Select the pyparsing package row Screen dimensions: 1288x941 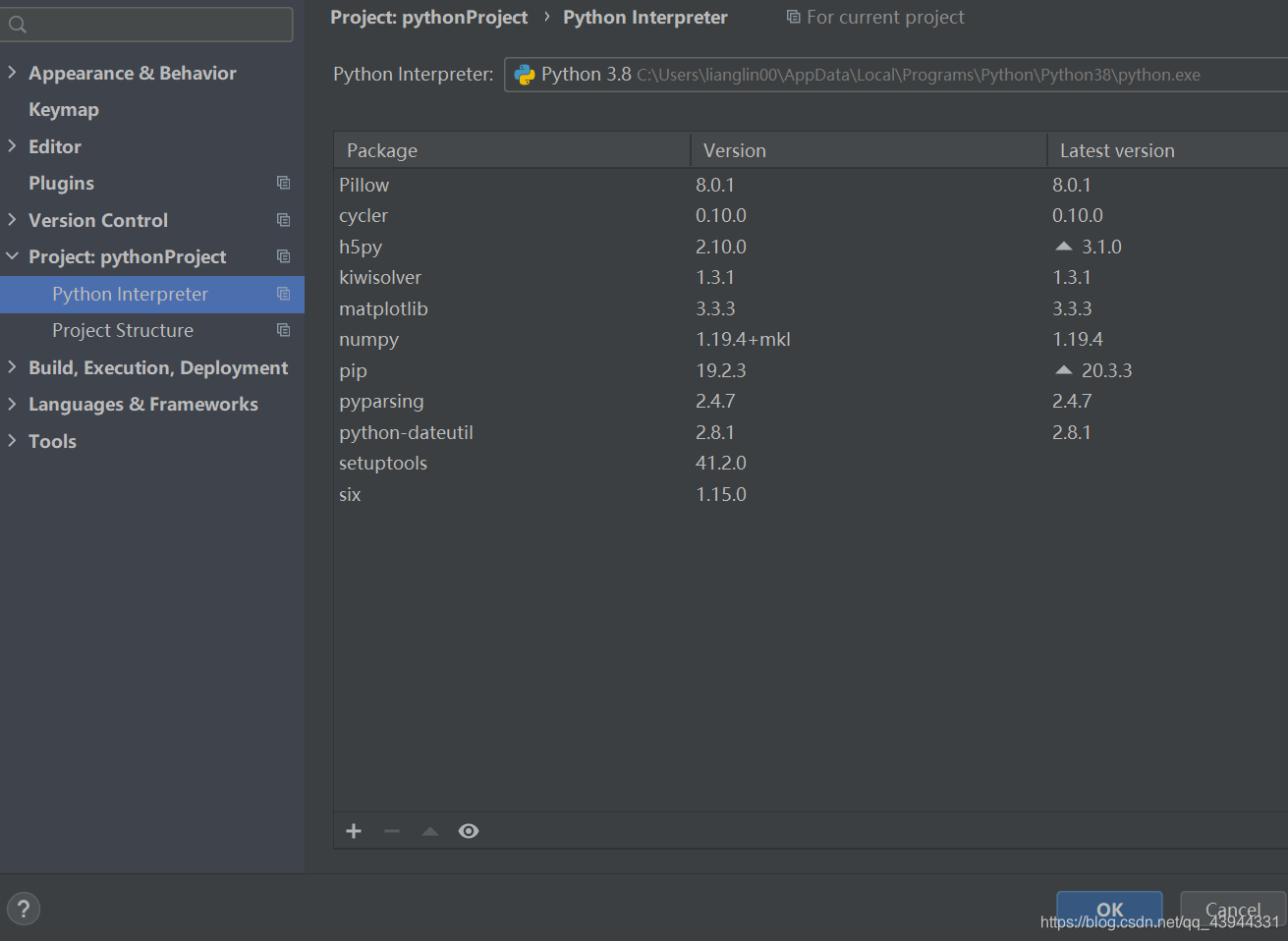point(811,401)
